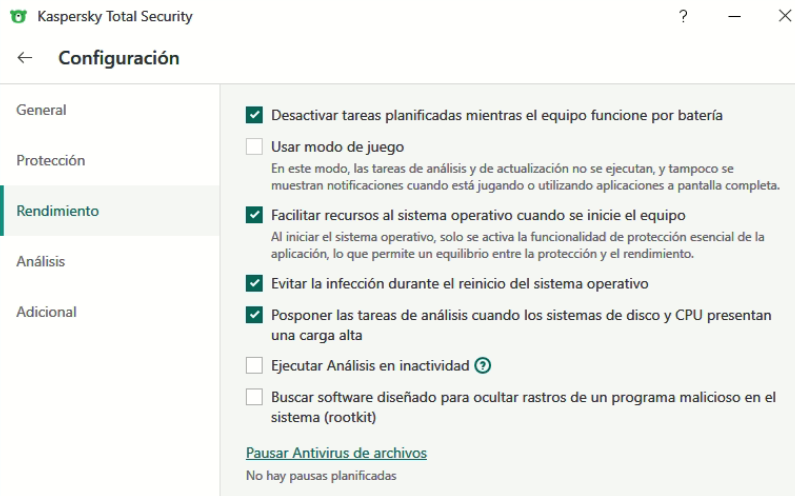Click the Pausar Antivirus de archivos link
The image size is (795, 496).
pos(336,453)
